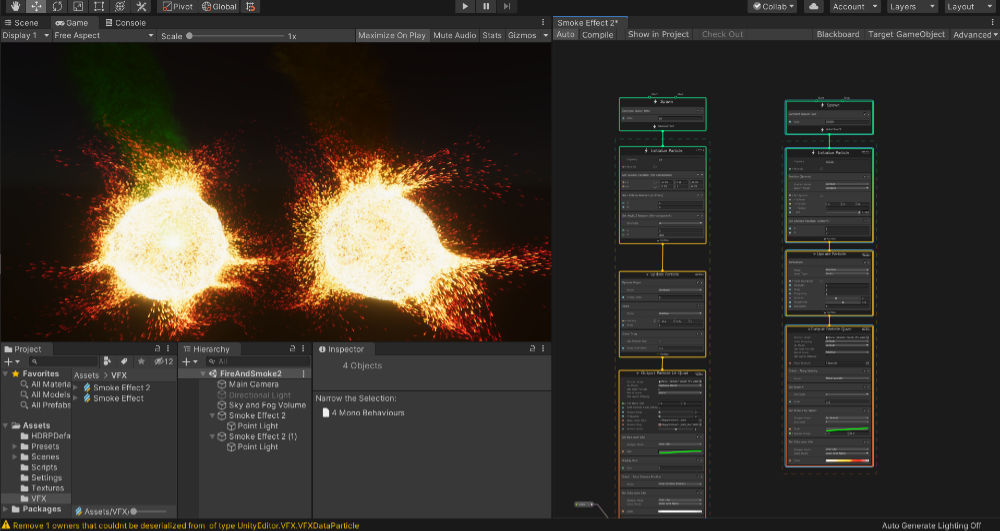
Task: Click the Blackboard button
Action: (x=837, y=34)
